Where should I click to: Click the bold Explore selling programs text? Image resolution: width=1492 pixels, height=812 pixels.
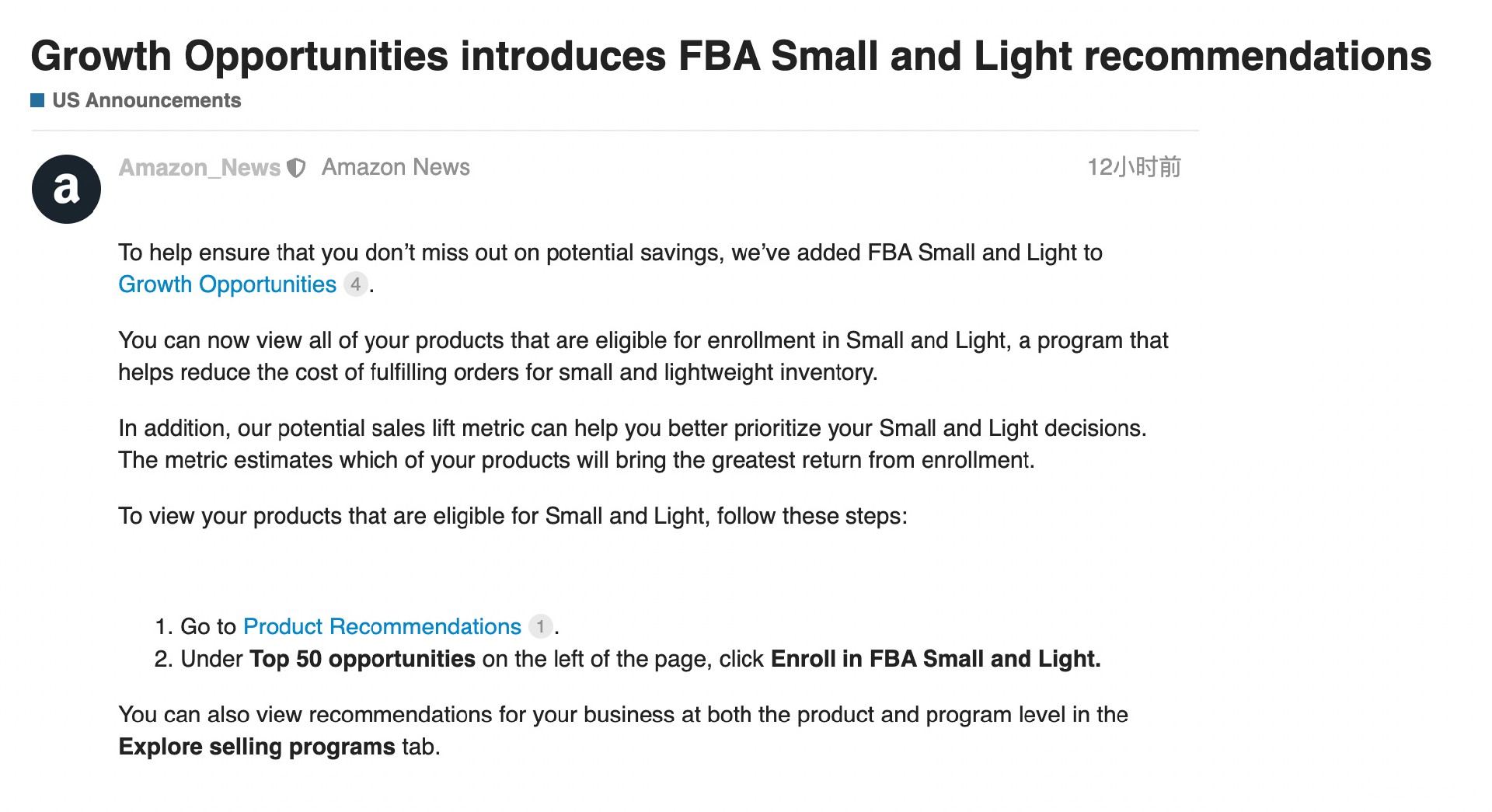pyautogui.click(x=256, y=747)
